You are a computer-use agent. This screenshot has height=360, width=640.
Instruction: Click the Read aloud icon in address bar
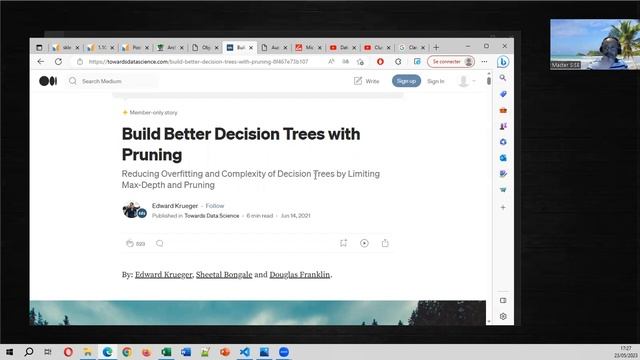tap(331, 62)
